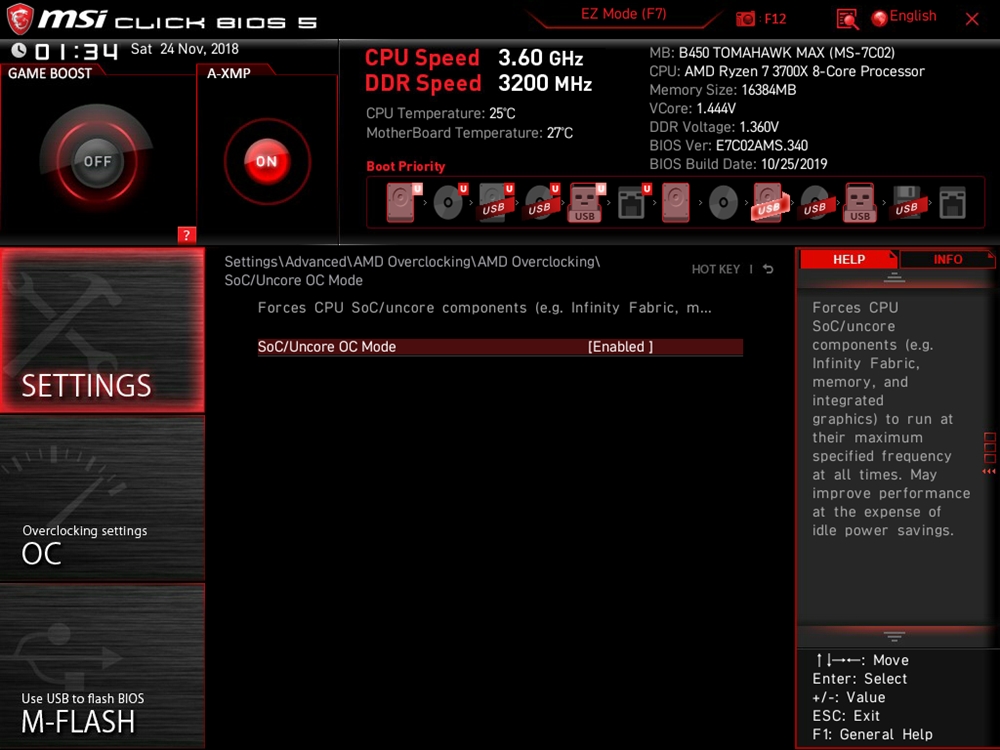Click the '+/-: Value' hint

(x=848, y=698)
